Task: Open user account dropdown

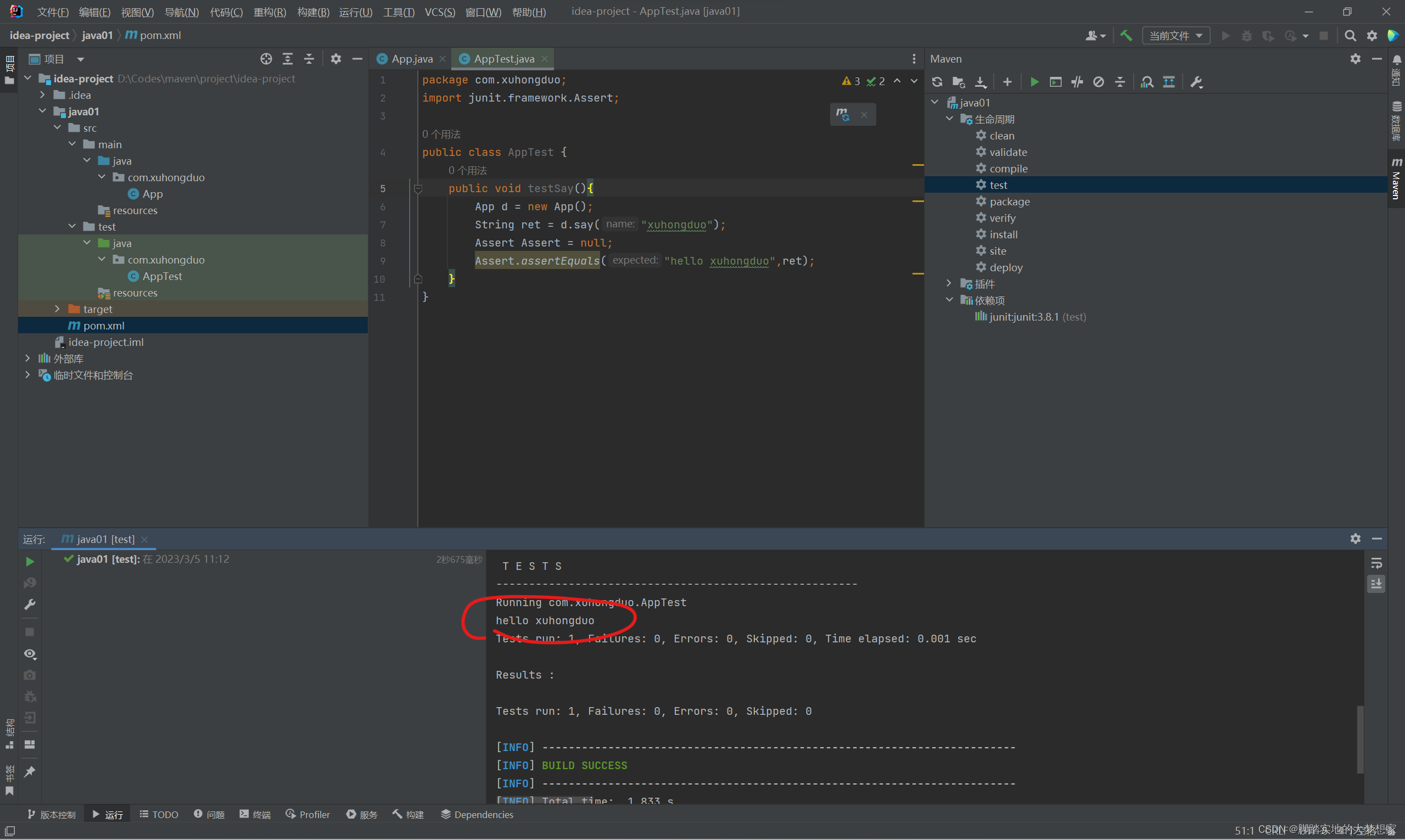Action: click(1095, 36)
